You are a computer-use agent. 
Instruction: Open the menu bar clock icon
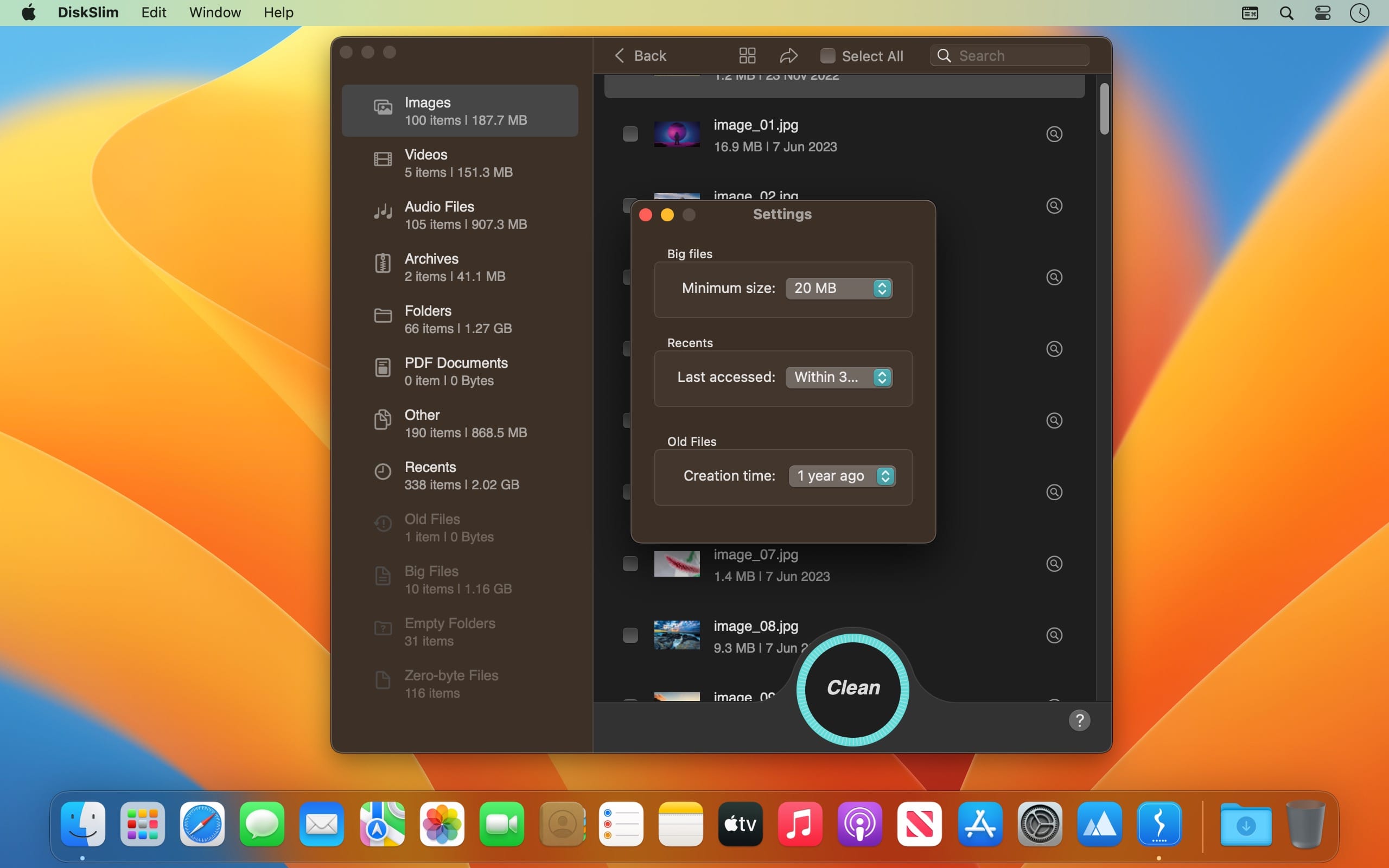point(1359,12)
